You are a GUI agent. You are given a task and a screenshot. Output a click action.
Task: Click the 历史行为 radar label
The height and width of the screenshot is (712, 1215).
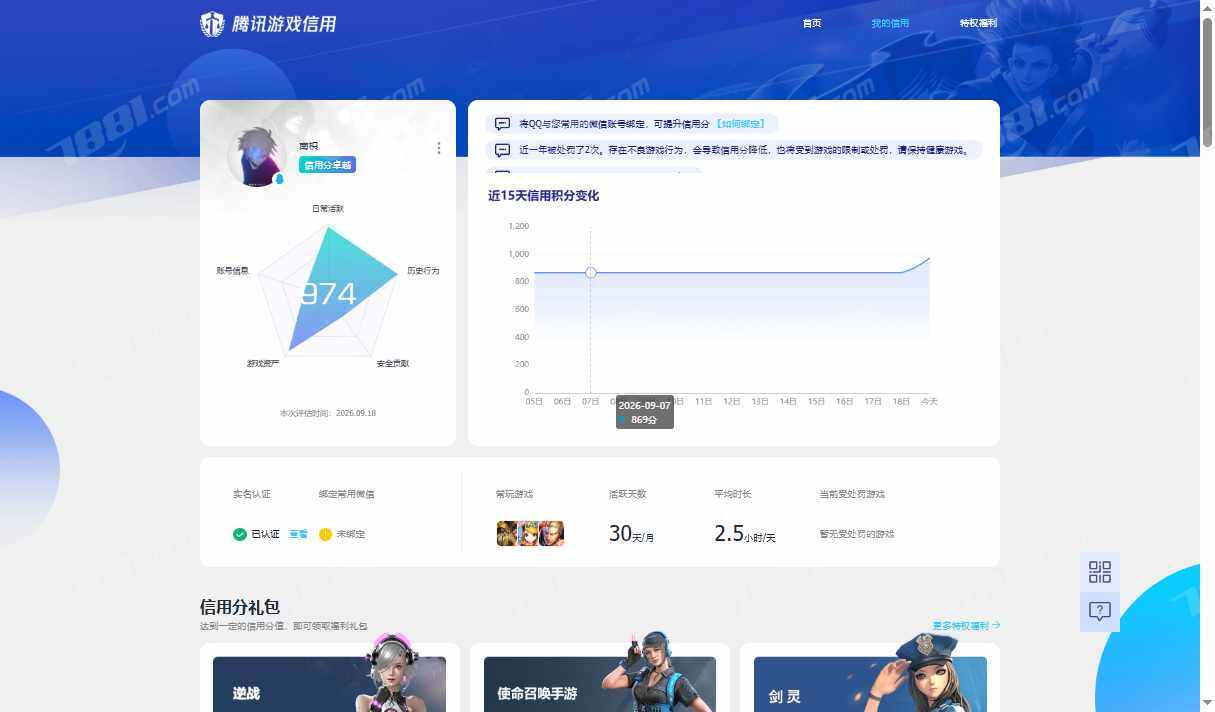pyautogui.click(x=423, y=271)
